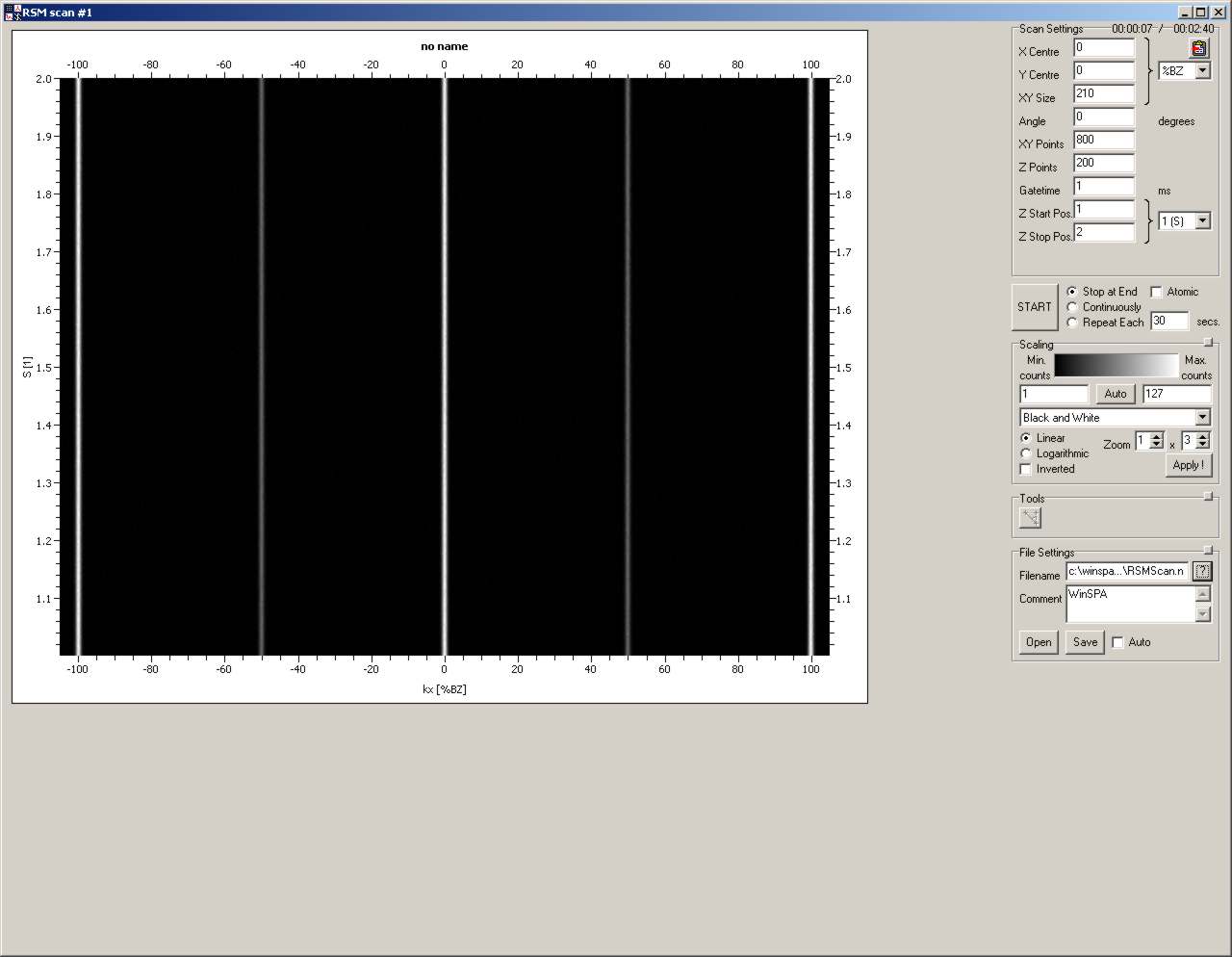Select the line profile tool in Tools

[1030, 518]
